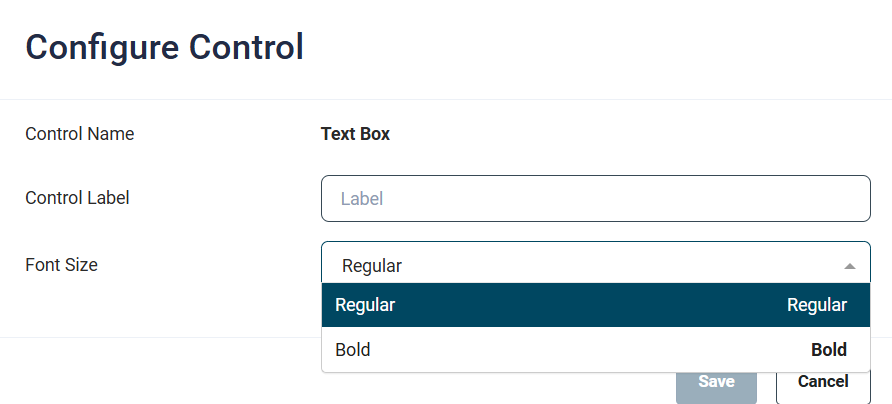Click the left Regular label in highlighted row
Screen dimensions: 892x404
365,305
